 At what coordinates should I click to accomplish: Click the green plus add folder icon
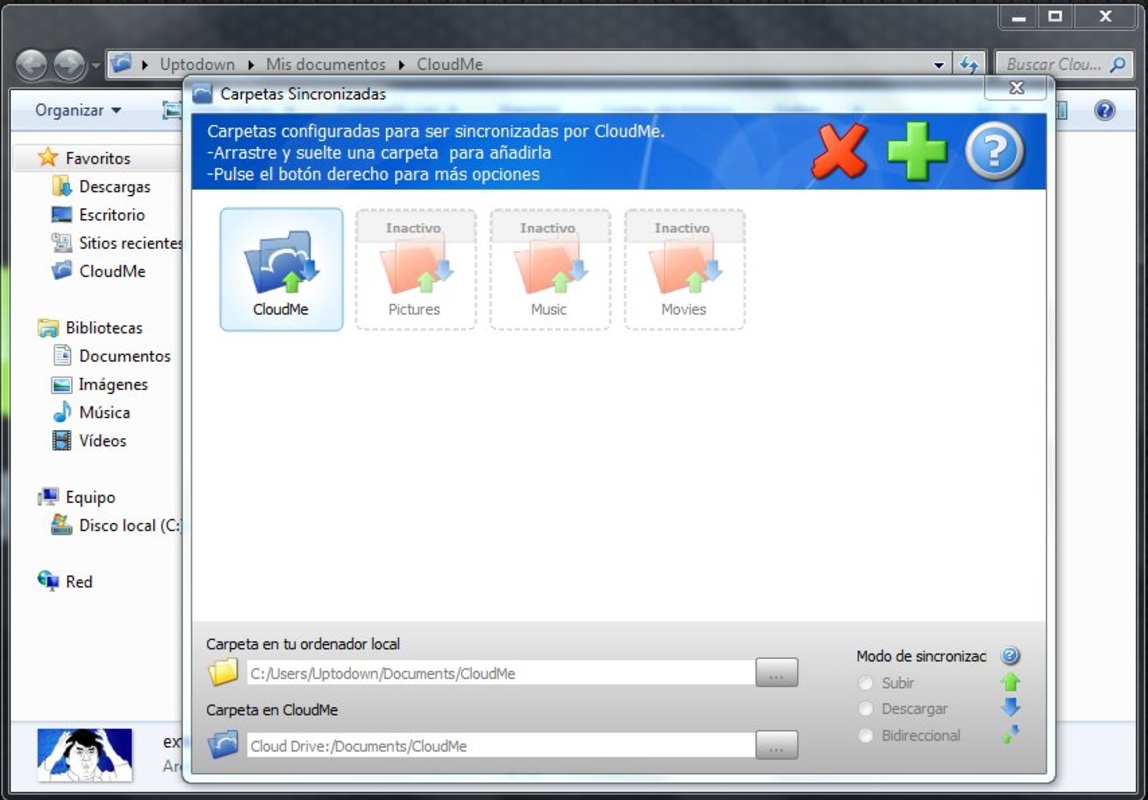917,152
